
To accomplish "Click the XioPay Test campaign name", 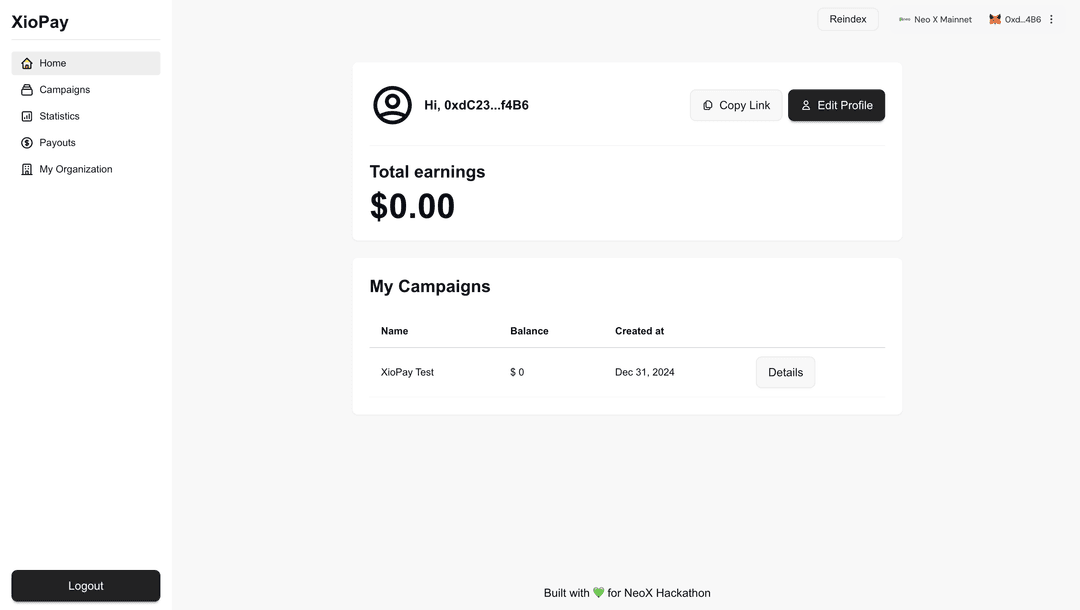I will pyautogui.click(x=407, y=372).
